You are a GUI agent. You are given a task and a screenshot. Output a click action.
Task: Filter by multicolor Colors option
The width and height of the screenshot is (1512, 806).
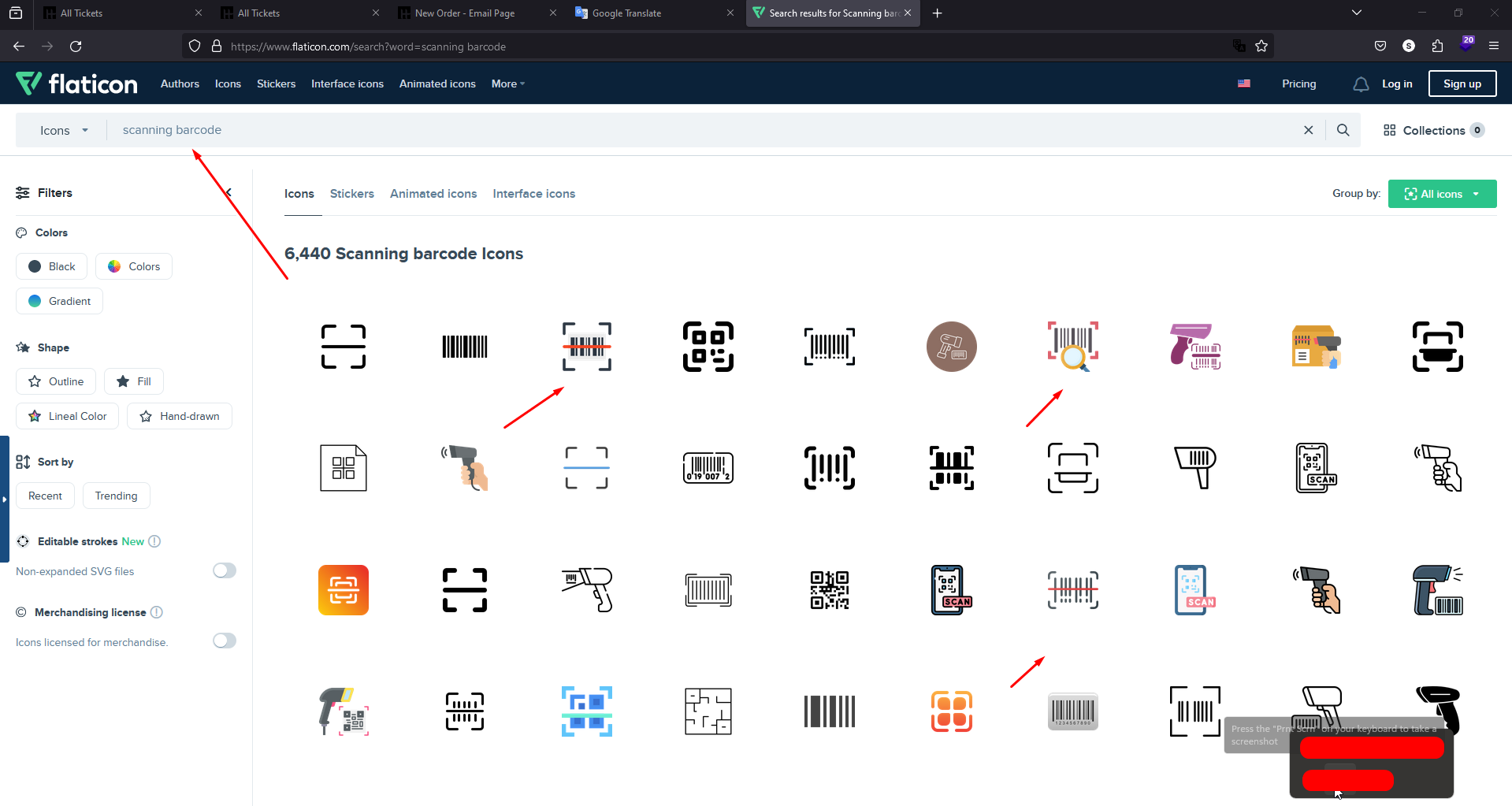pos(134,266)
